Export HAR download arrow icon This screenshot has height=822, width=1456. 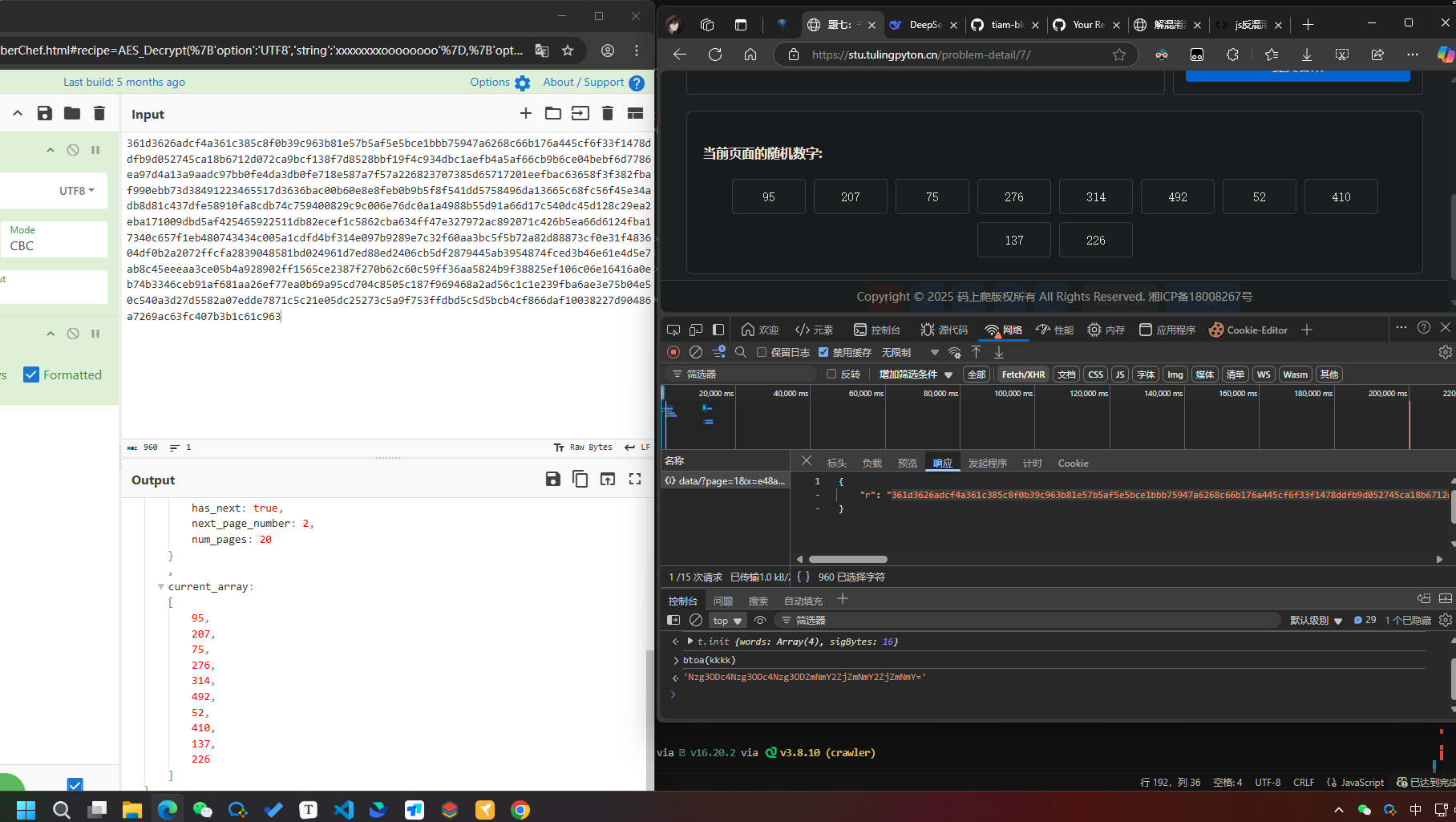(x=999, y=352)
